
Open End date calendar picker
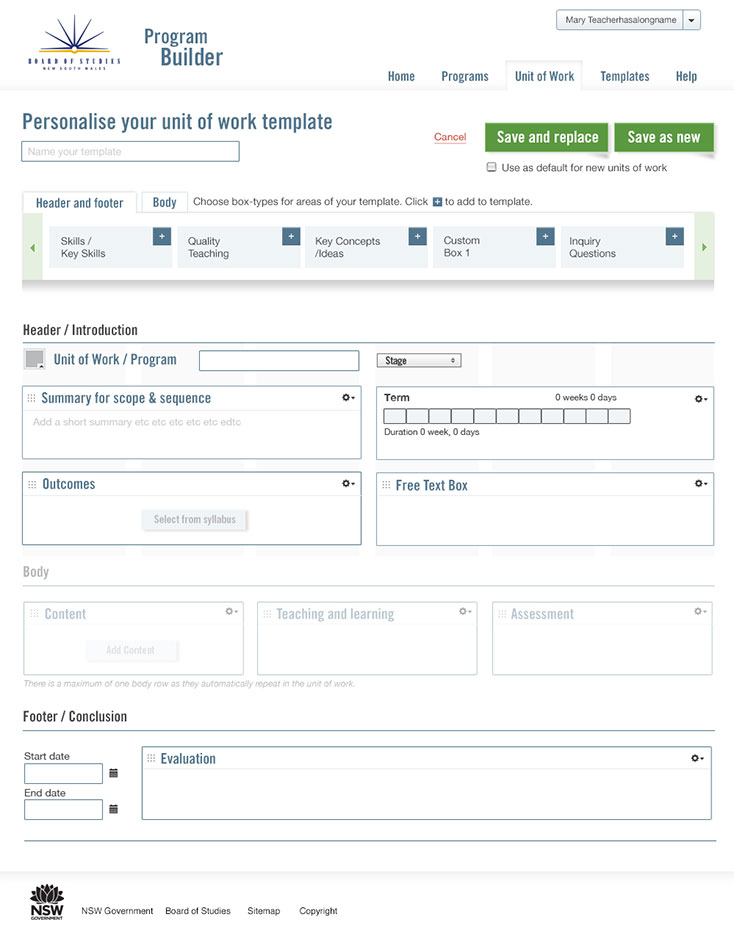tap(113, 809)
